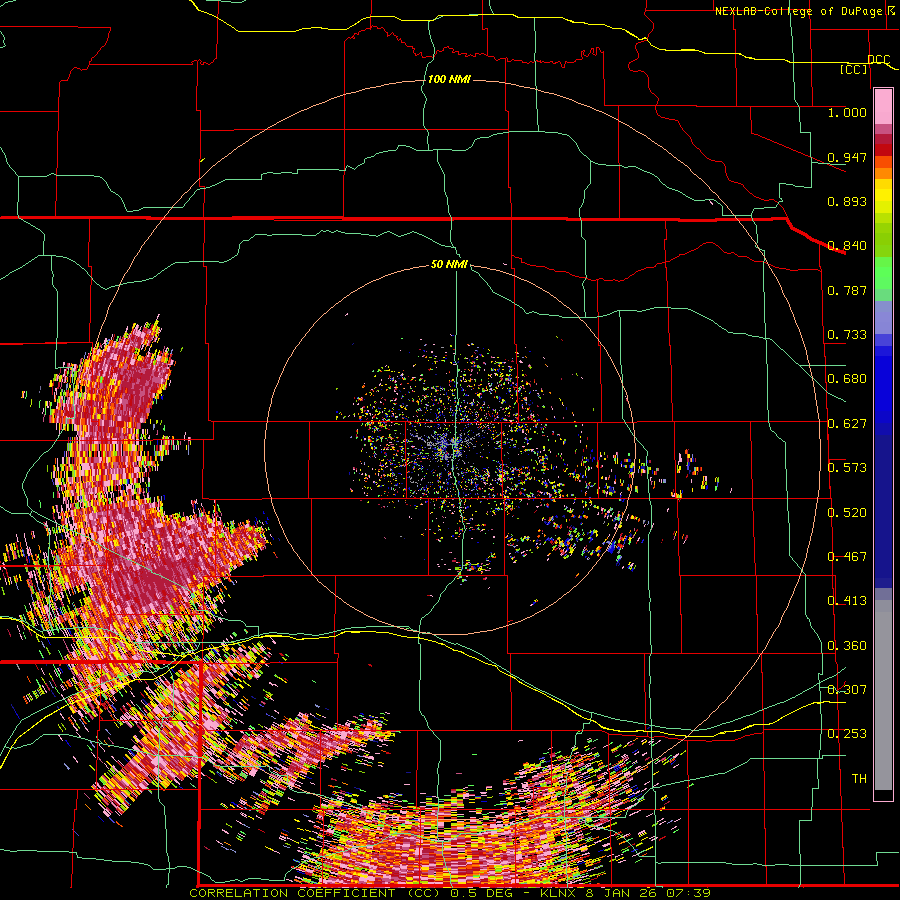Screen dimensions: 900x900
Task: Click the 0.947 scale value
Action: tap(847, 157)
